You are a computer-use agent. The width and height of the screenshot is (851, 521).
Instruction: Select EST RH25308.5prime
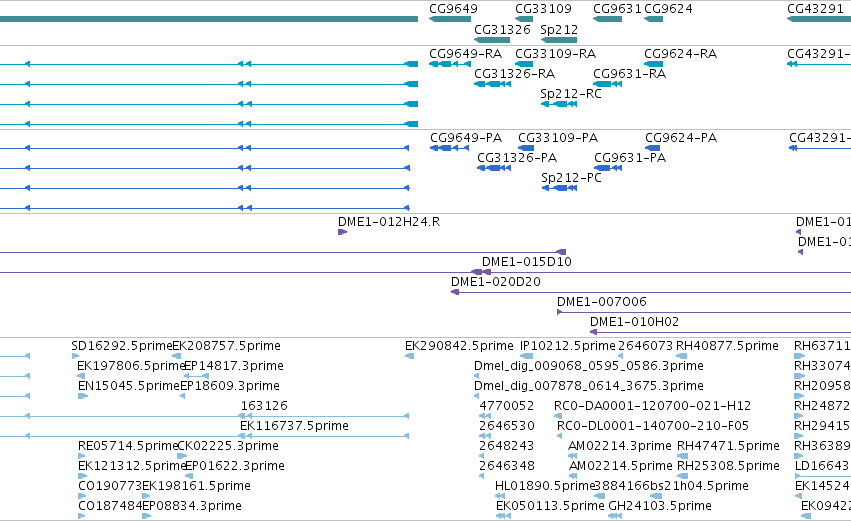(728, 466)
